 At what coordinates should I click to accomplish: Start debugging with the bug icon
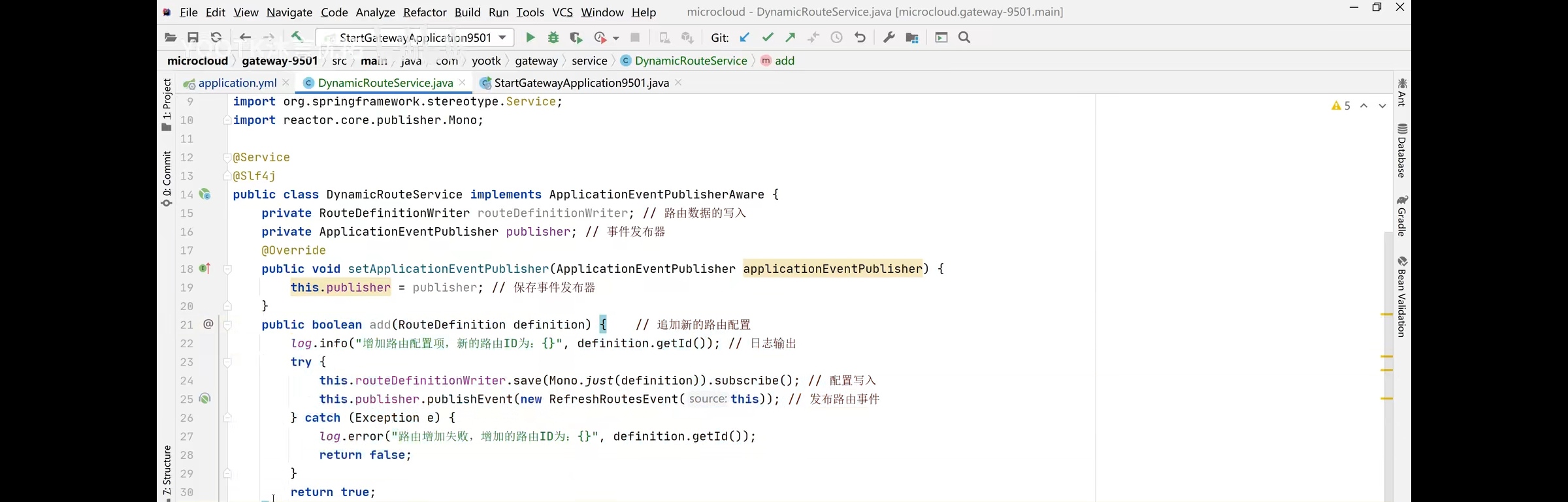tap(553, 38)
